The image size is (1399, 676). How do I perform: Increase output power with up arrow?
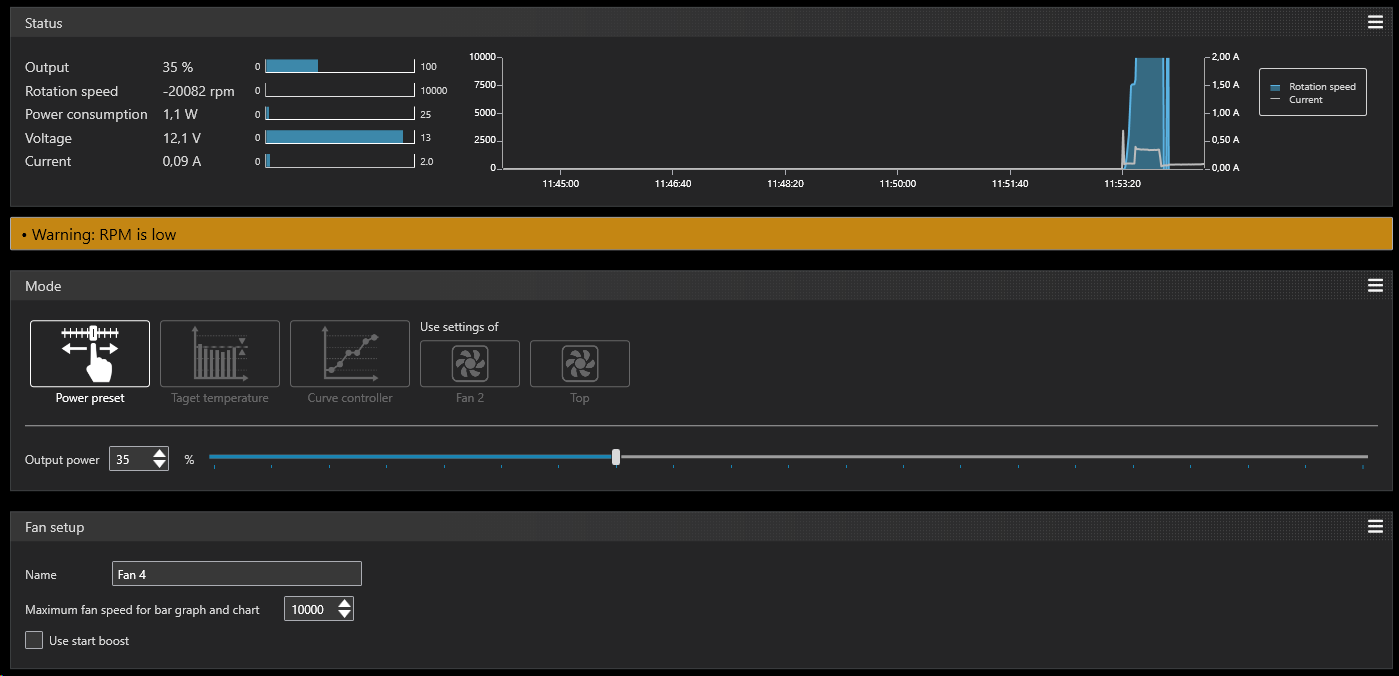tap(160, 454)
